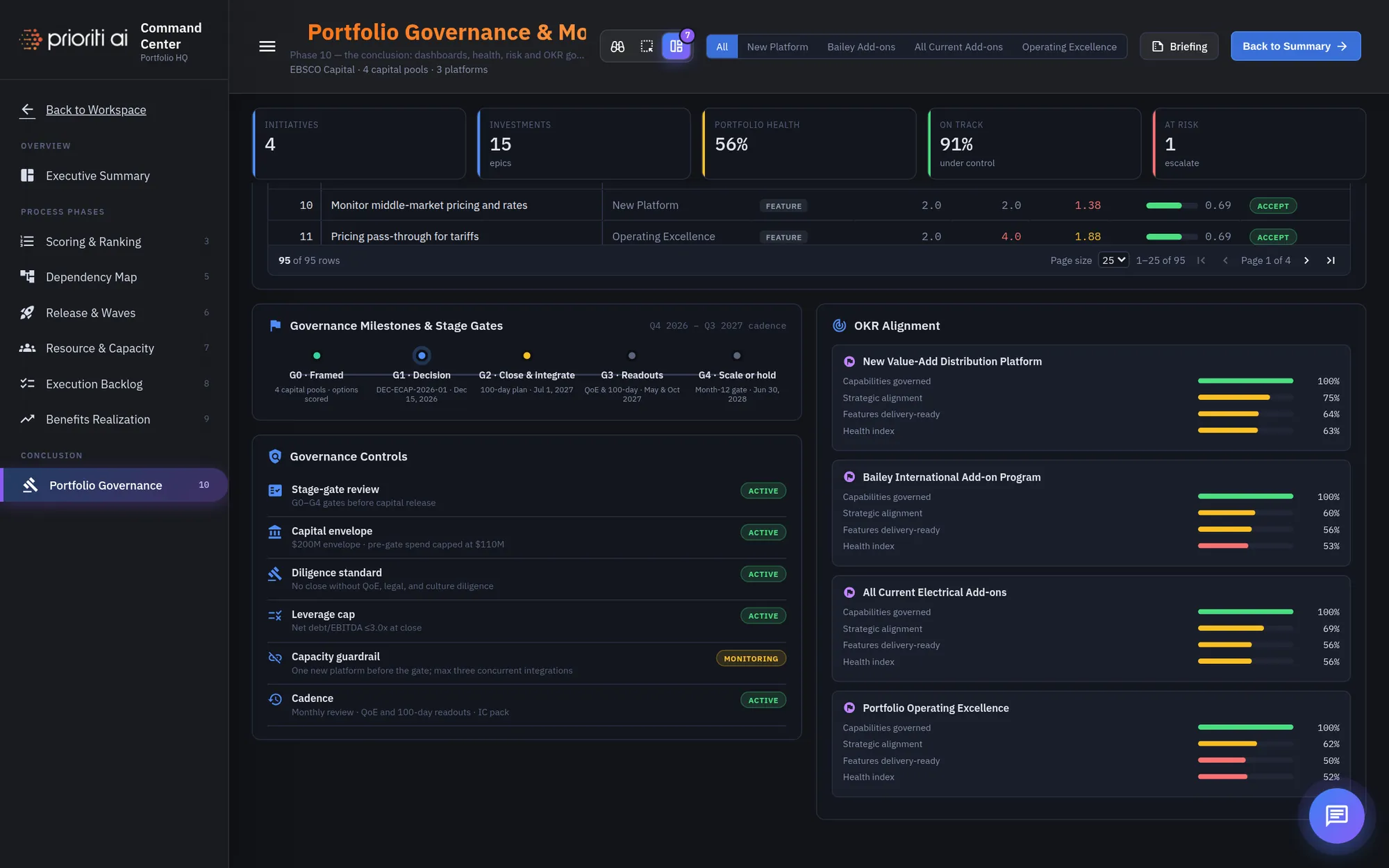This screenshot has height=868, width=1389.
Task: Click the Portfolio Operating Excellence icon
Action: click(849, 708)
